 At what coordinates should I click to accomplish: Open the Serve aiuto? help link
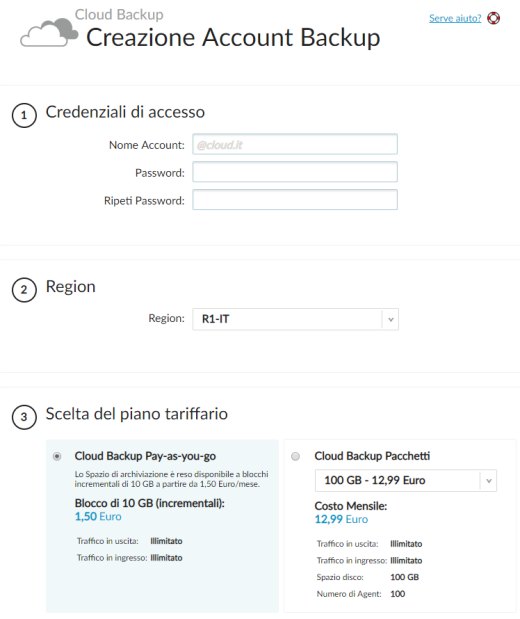455,18
